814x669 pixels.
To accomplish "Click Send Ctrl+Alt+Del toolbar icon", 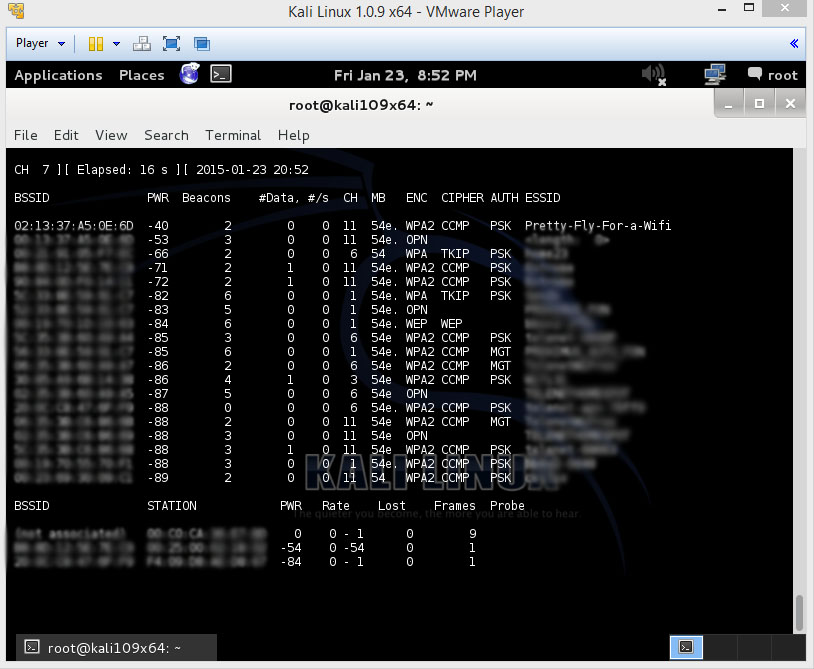I will [142, 44].
